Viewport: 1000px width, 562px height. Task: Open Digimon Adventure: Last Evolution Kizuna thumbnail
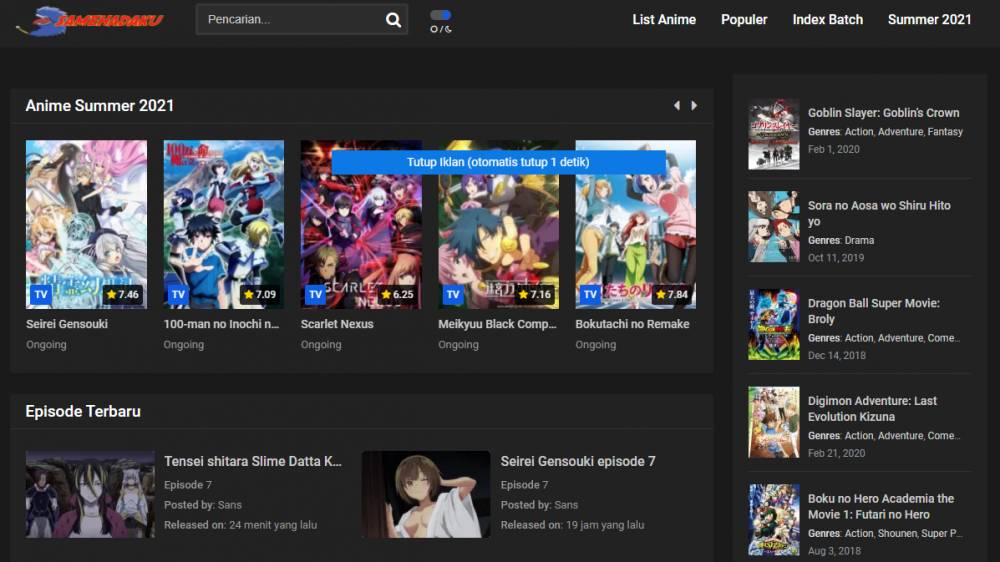(774, 422)
